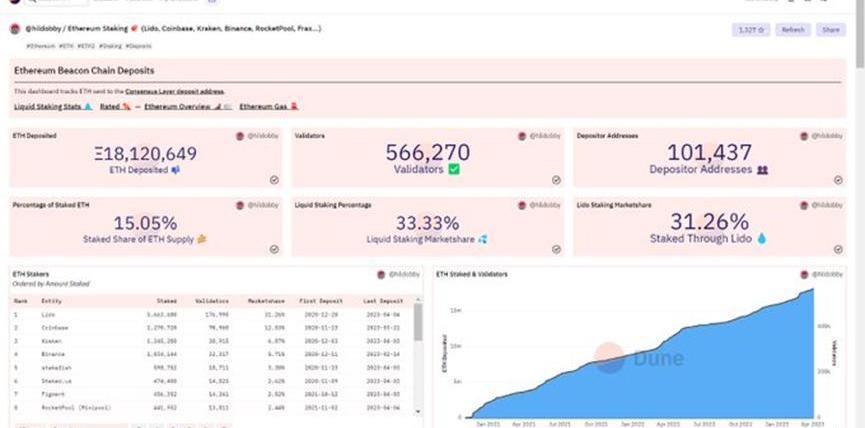The width and height of the screenshot is (865, 428).
Task: Select the Coinbase entity cell in the table
Action: (55, 328)
